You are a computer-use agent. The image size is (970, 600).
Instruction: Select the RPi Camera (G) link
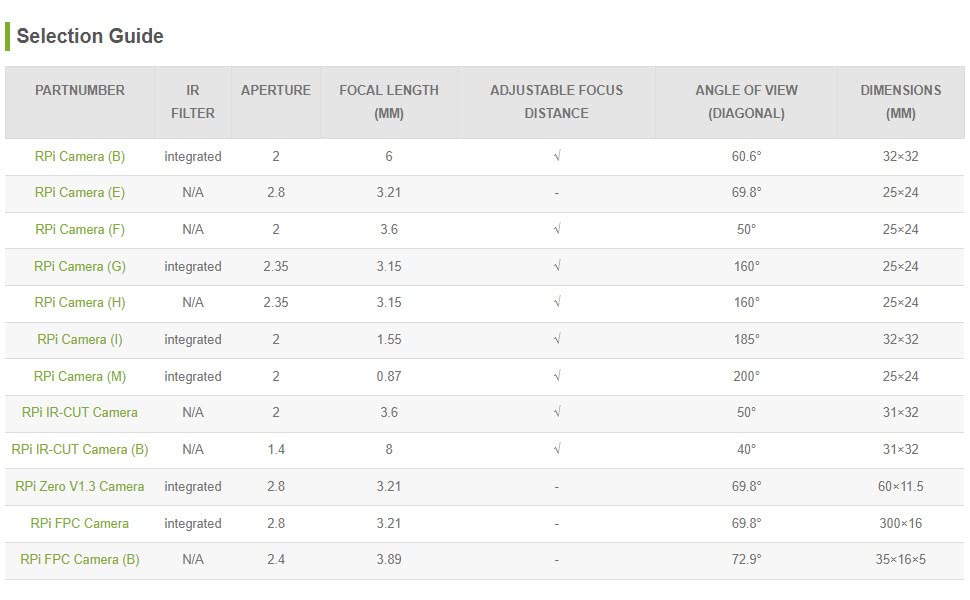[80, 266]
